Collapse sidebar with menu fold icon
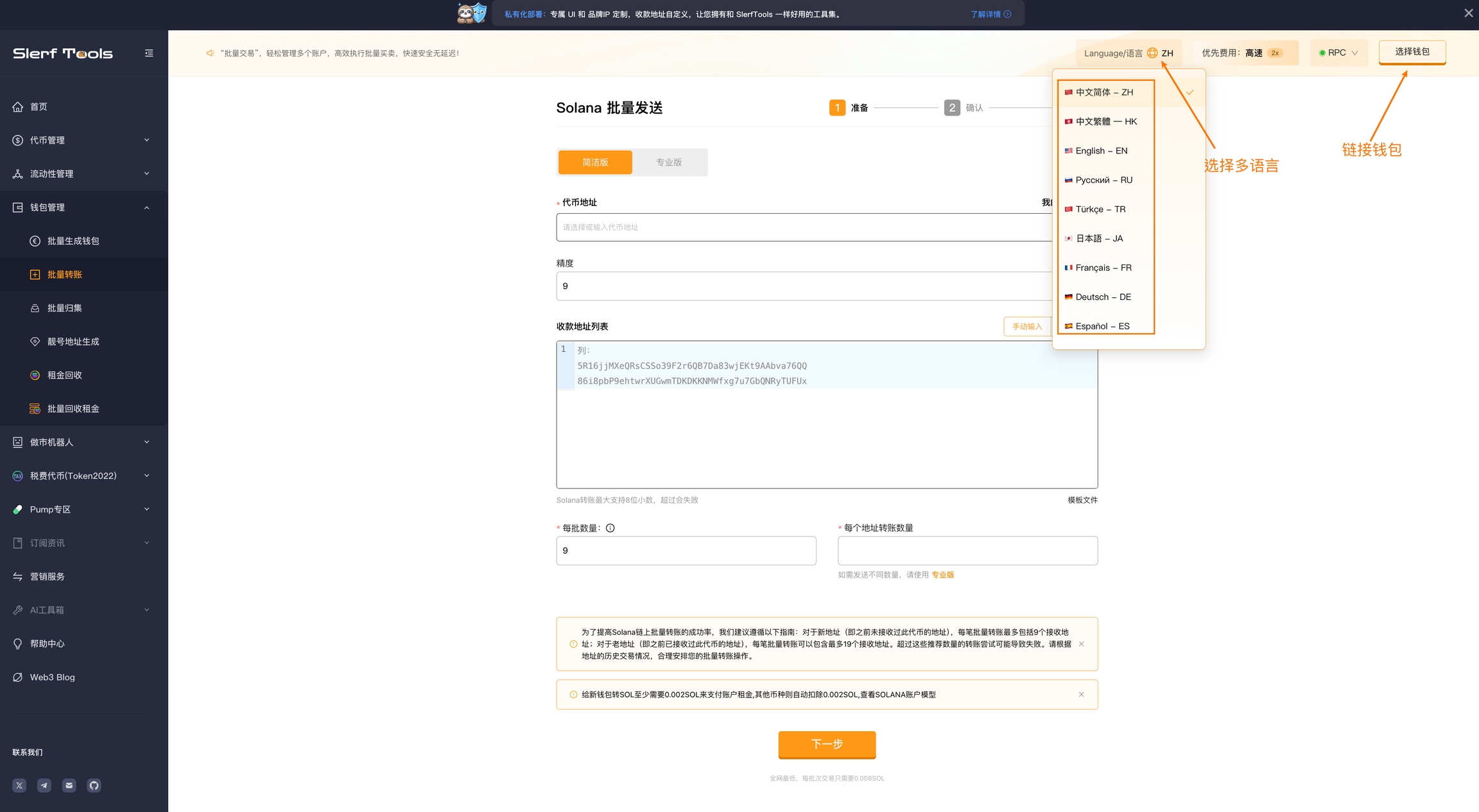1479x812 pixels. [x=149, y=53]
